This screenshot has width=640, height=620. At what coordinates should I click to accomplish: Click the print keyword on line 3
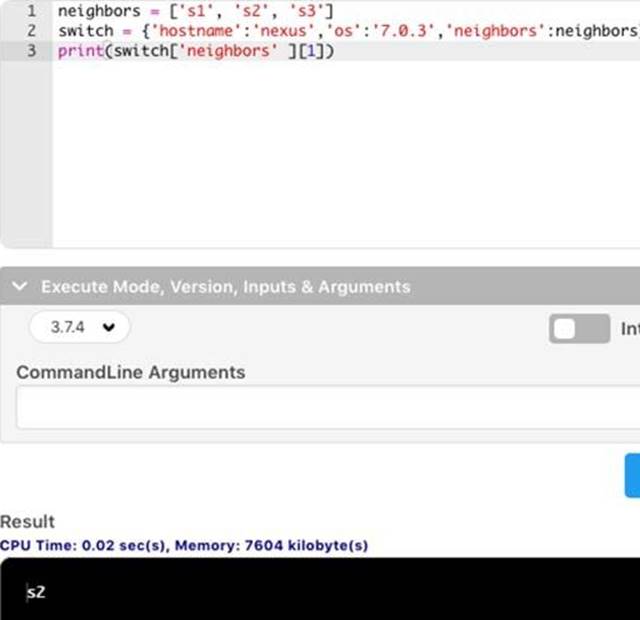coord(79,50)
